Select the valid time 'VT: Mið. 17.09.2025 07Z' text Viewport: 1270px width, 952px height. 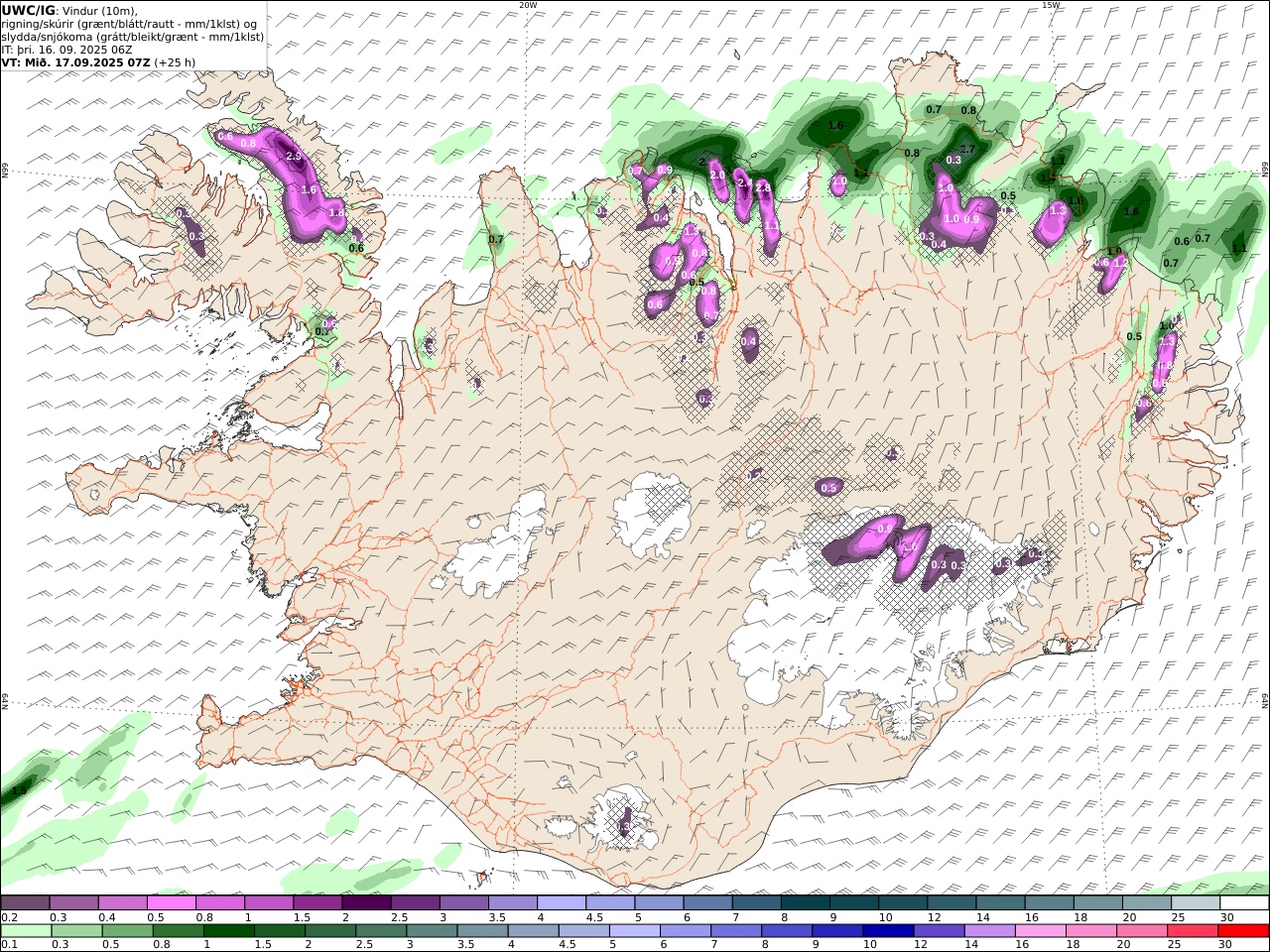pyautogui.click(x=76, y=61)
